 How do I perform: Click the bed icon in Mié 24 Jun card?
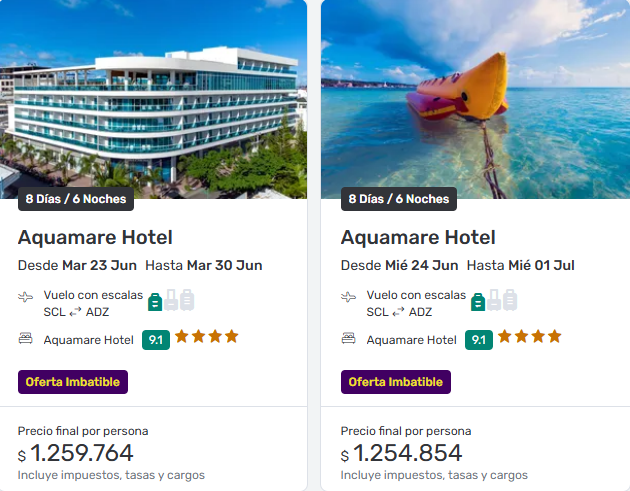349,339
